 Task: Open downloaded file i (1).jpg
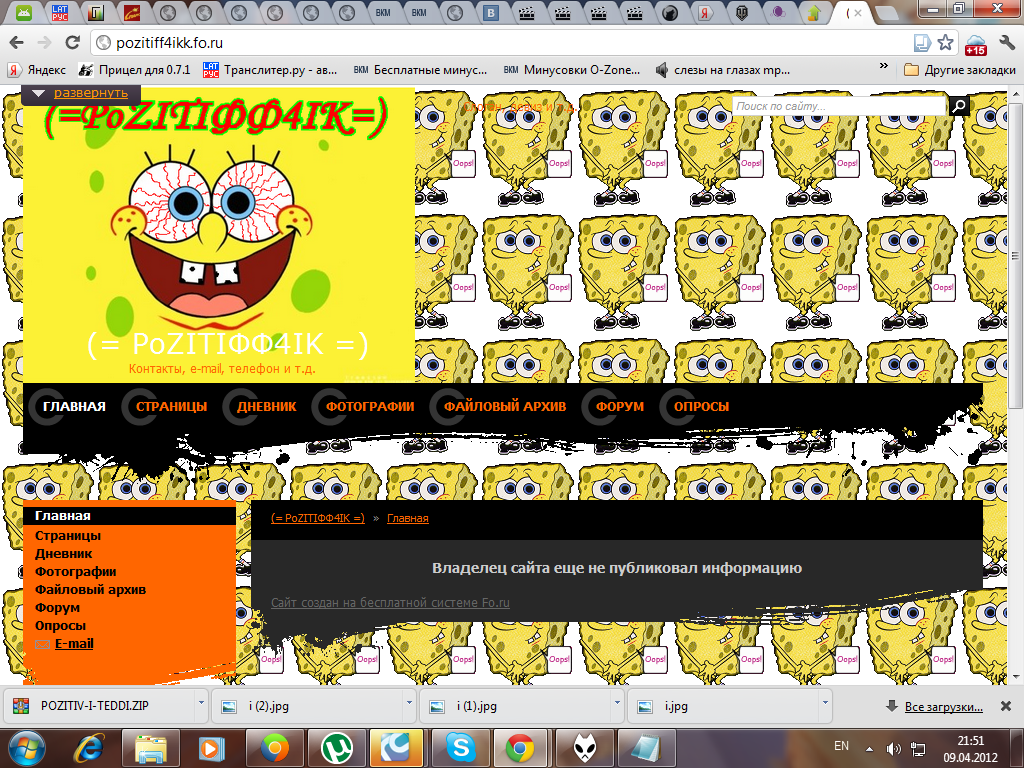(477, 706)
